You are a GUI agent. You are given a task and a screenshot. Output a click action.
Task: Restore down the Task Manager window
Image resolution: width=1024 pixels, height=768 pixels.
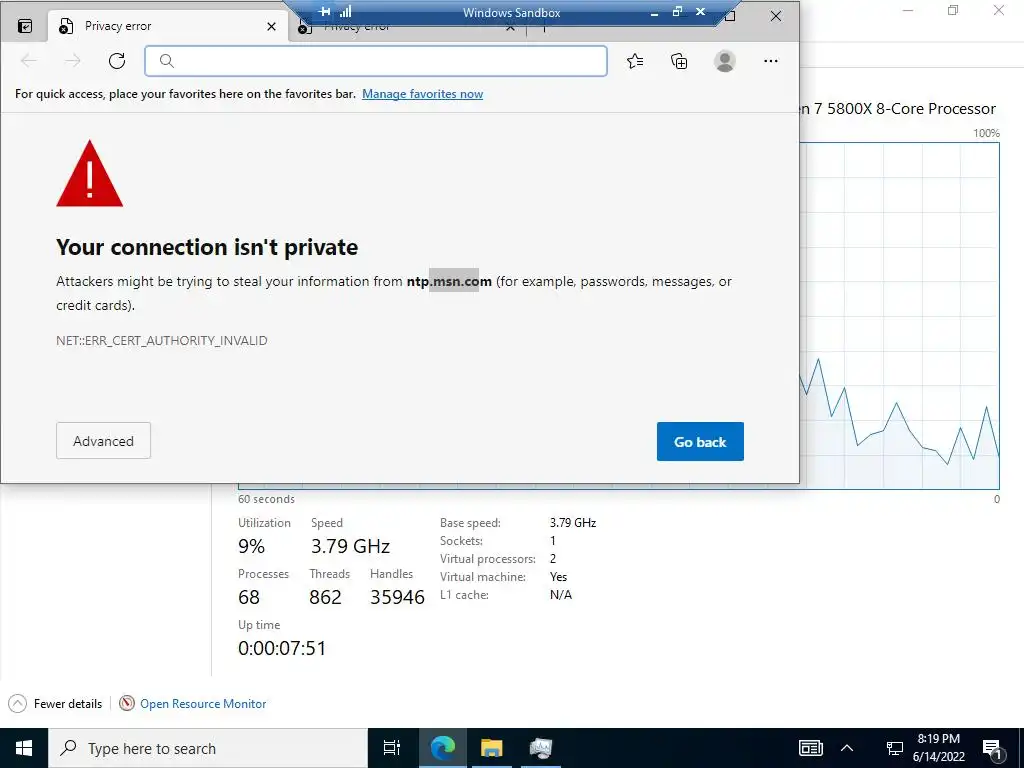click(x=953, y=10)
